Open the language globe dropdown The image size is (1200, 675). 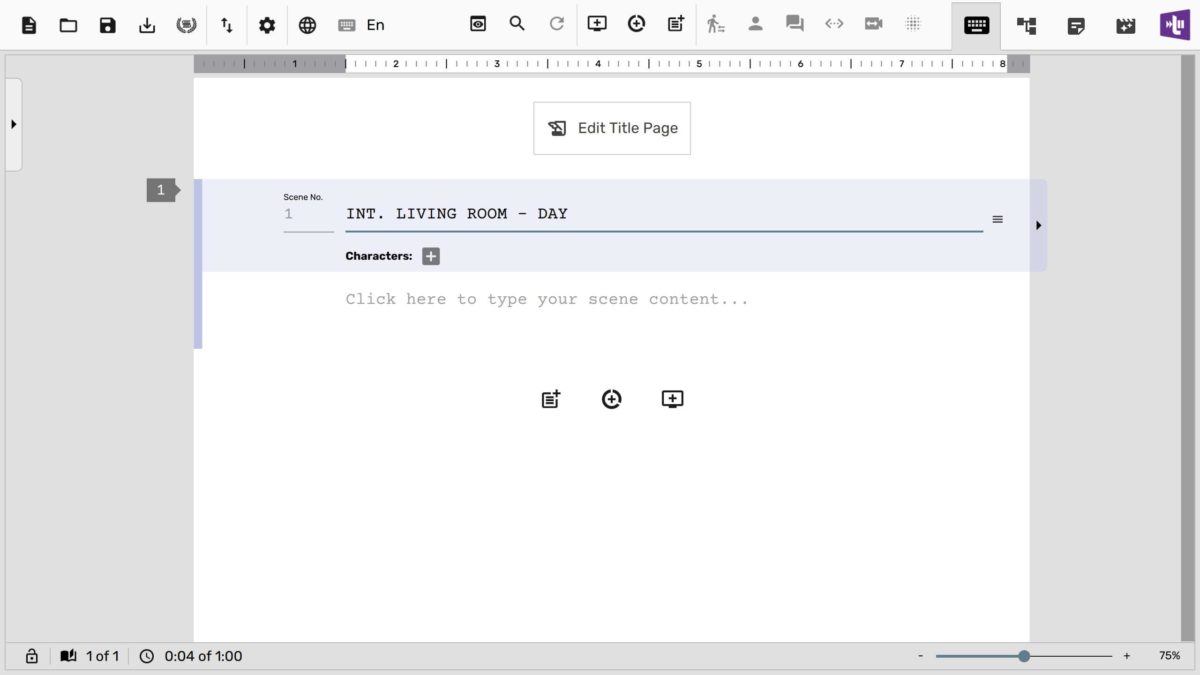308,25
